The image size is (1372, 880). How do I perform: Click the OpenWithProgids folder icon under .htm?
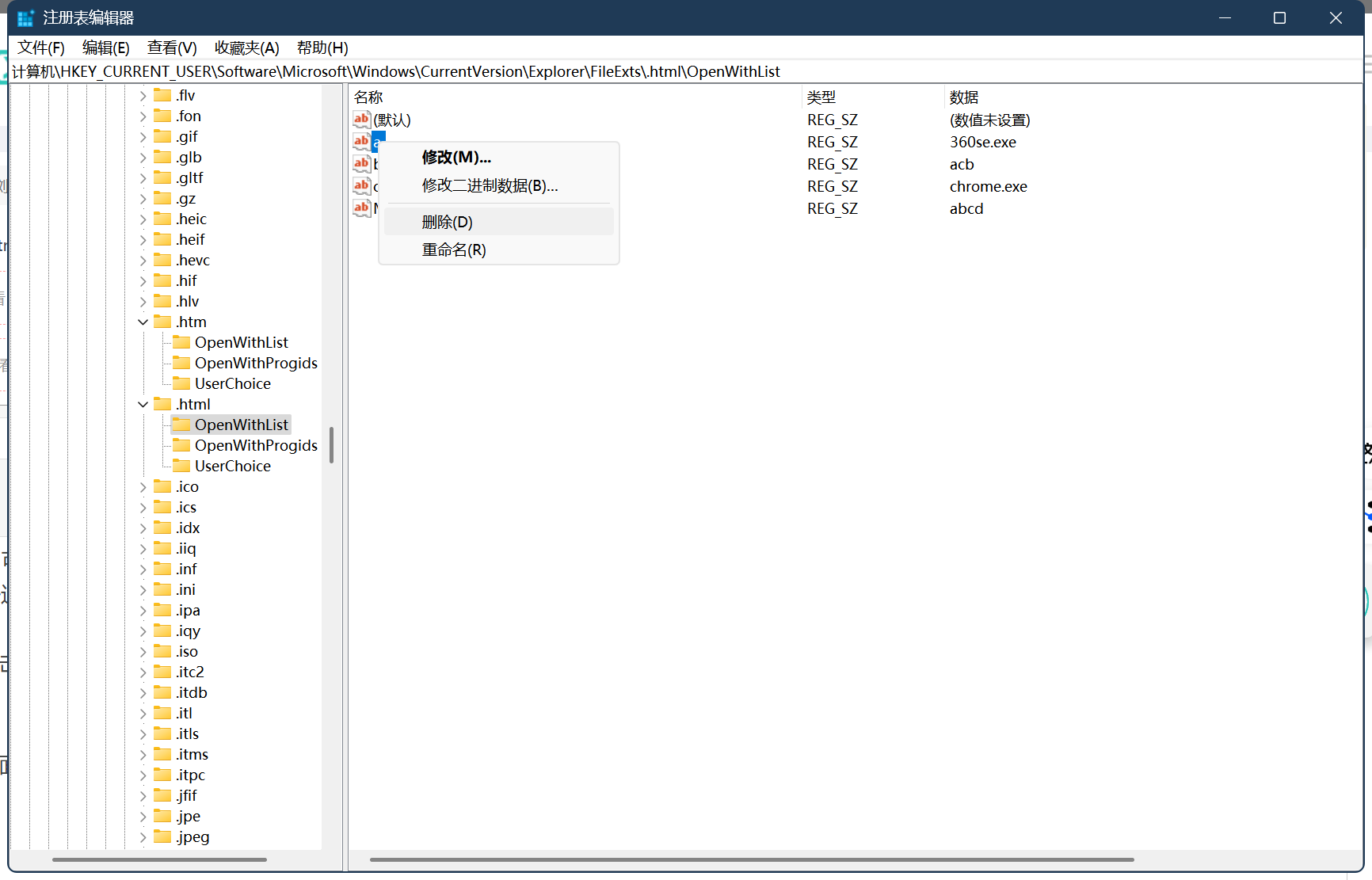point(181,363)
